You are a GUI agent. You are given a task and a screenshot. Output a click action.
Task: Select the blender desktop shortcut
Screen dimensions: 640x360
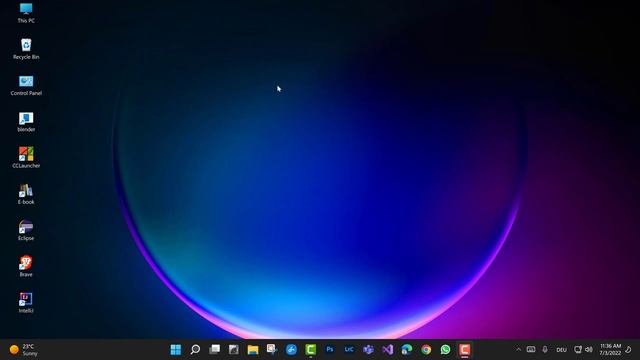[26, 122]
